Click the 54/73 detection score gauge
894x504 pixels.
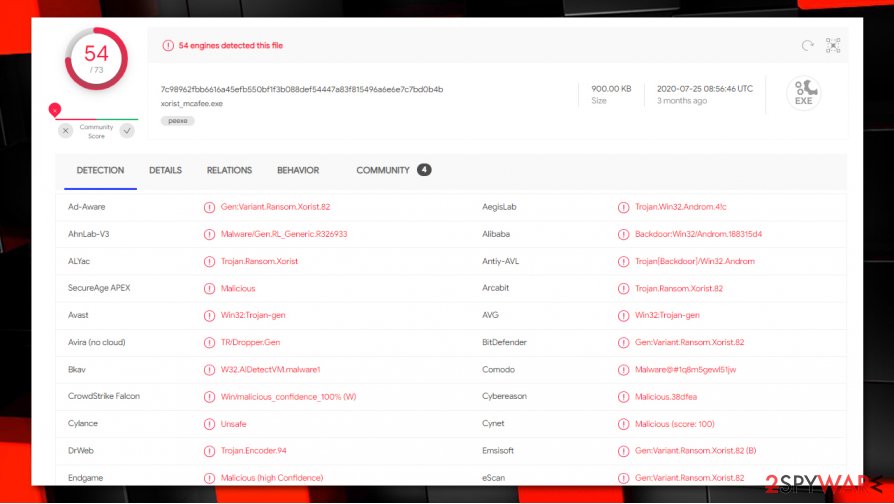96,59
